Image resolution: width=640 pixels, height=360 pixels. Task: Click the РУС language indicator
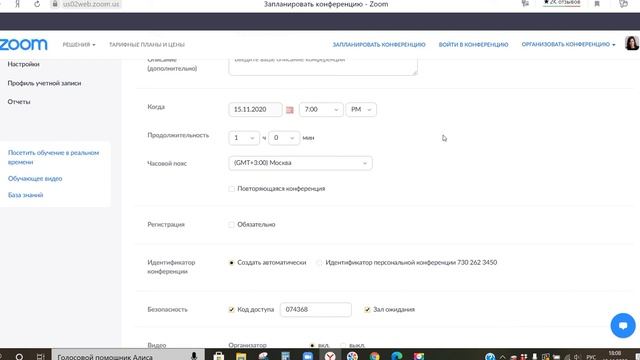click(591, 357)
